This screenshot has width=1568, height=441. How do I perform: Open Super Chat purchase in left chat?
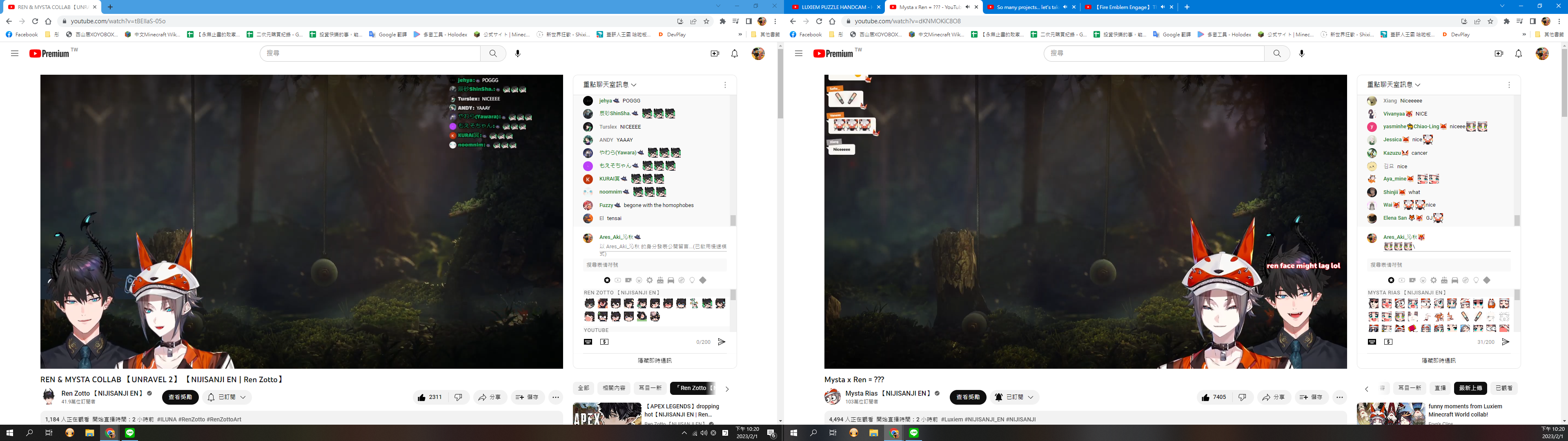(x=604, y=342)
